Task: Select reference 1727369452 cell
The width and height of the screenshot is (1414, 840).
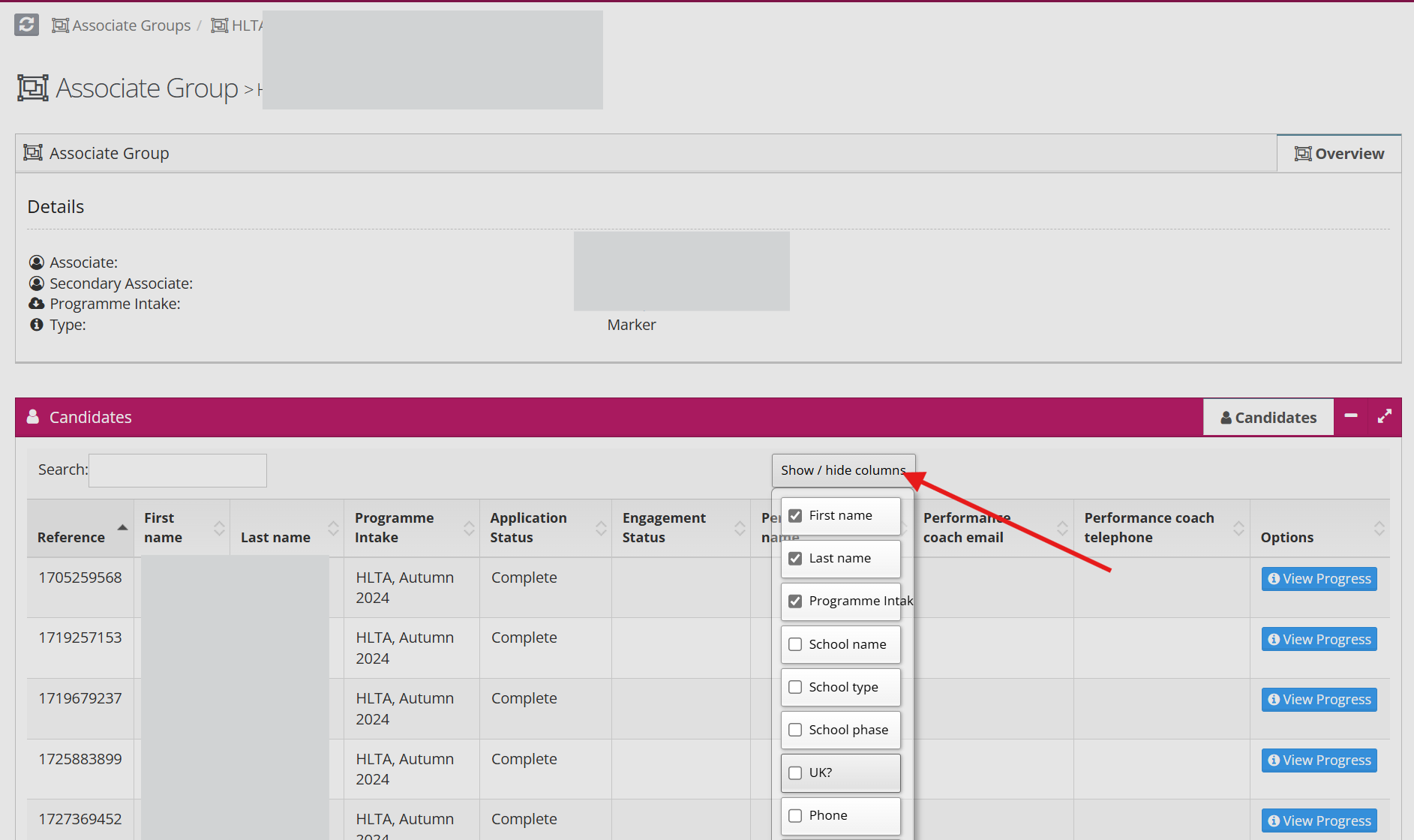Action: 80,819
